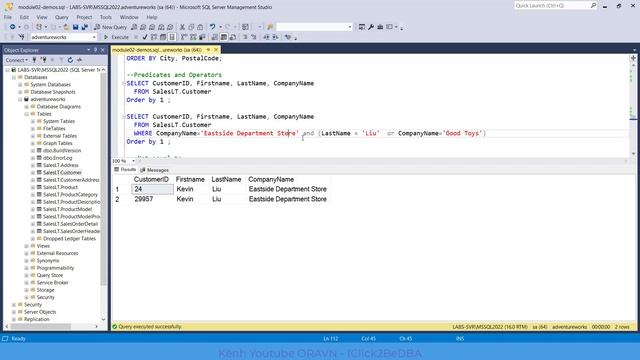Click the New Query button
The image size is (640, 360).
pos(111,27)
